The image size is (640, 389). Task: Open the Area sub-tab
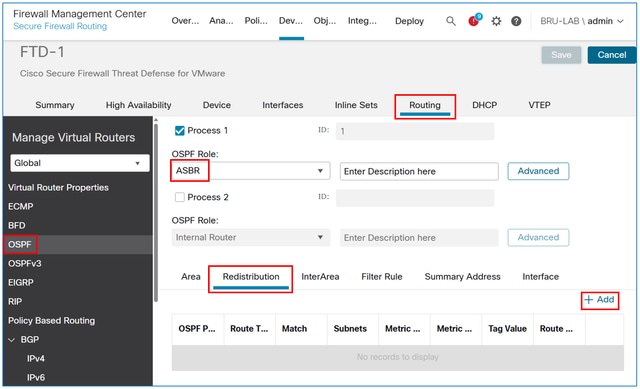pos(191,276)
